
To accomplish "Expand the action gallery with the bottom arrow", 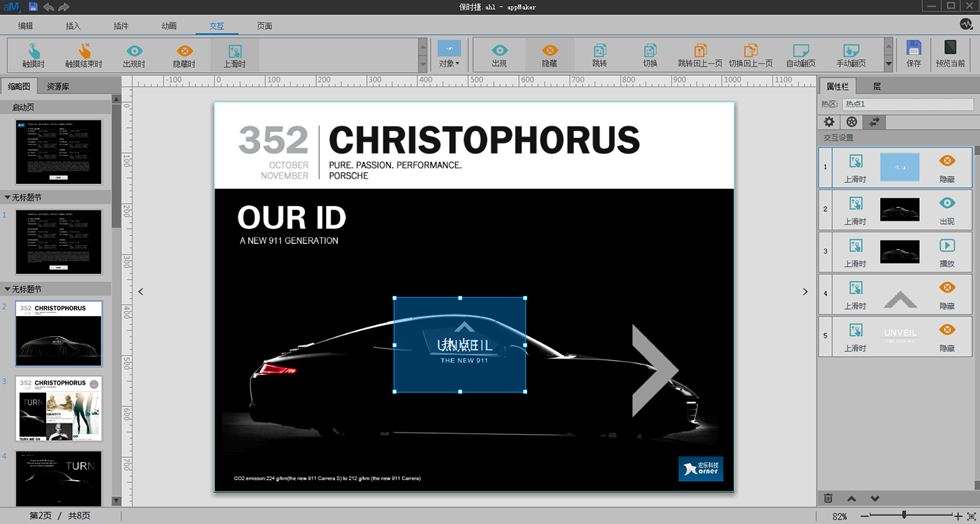I will tap(889, 64).
